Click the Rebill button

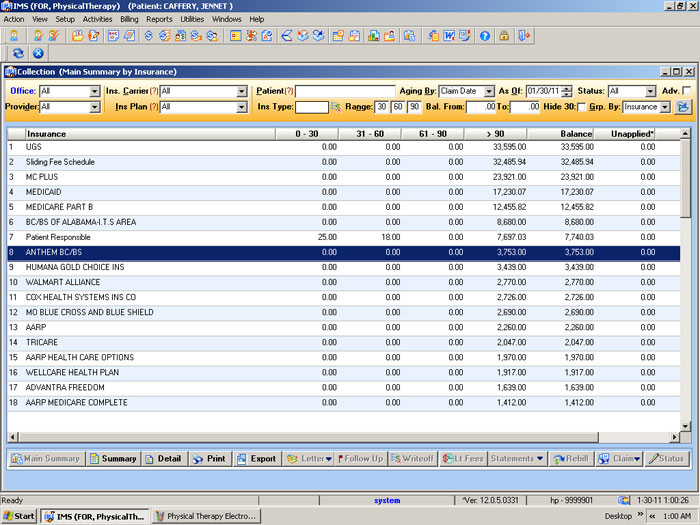571,458
